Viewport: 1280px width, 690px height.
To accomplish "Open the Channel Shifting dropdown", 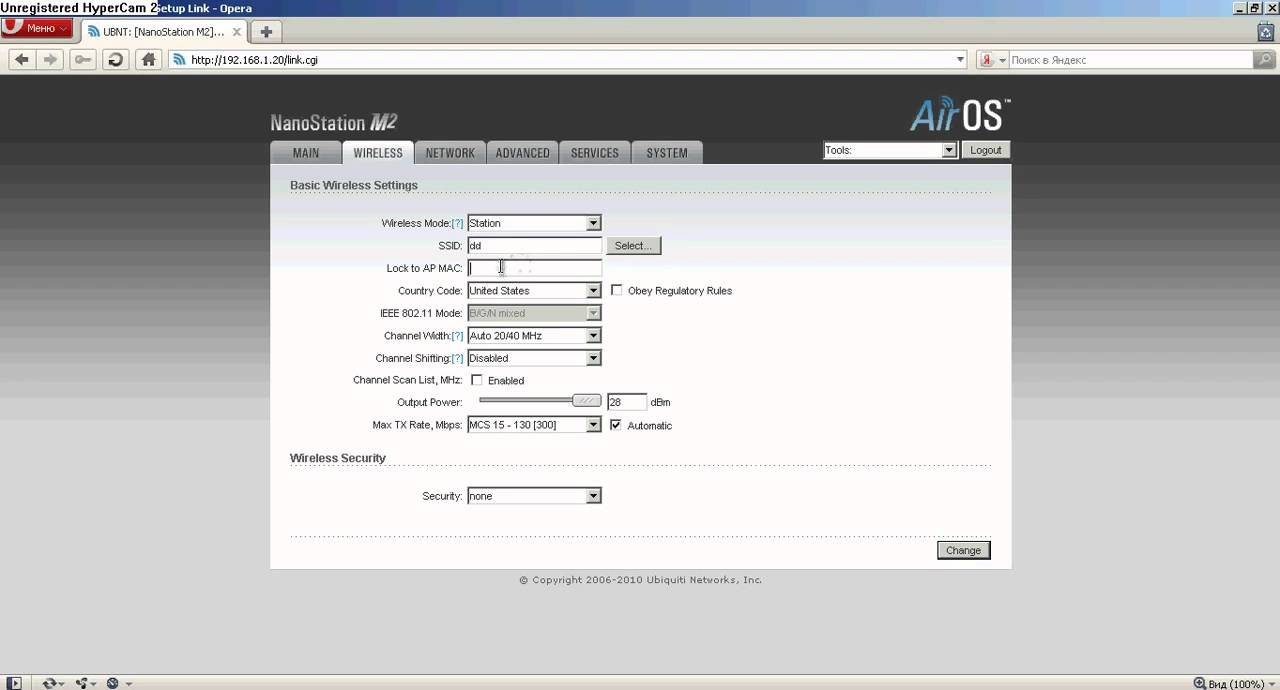I will (534, 358).
